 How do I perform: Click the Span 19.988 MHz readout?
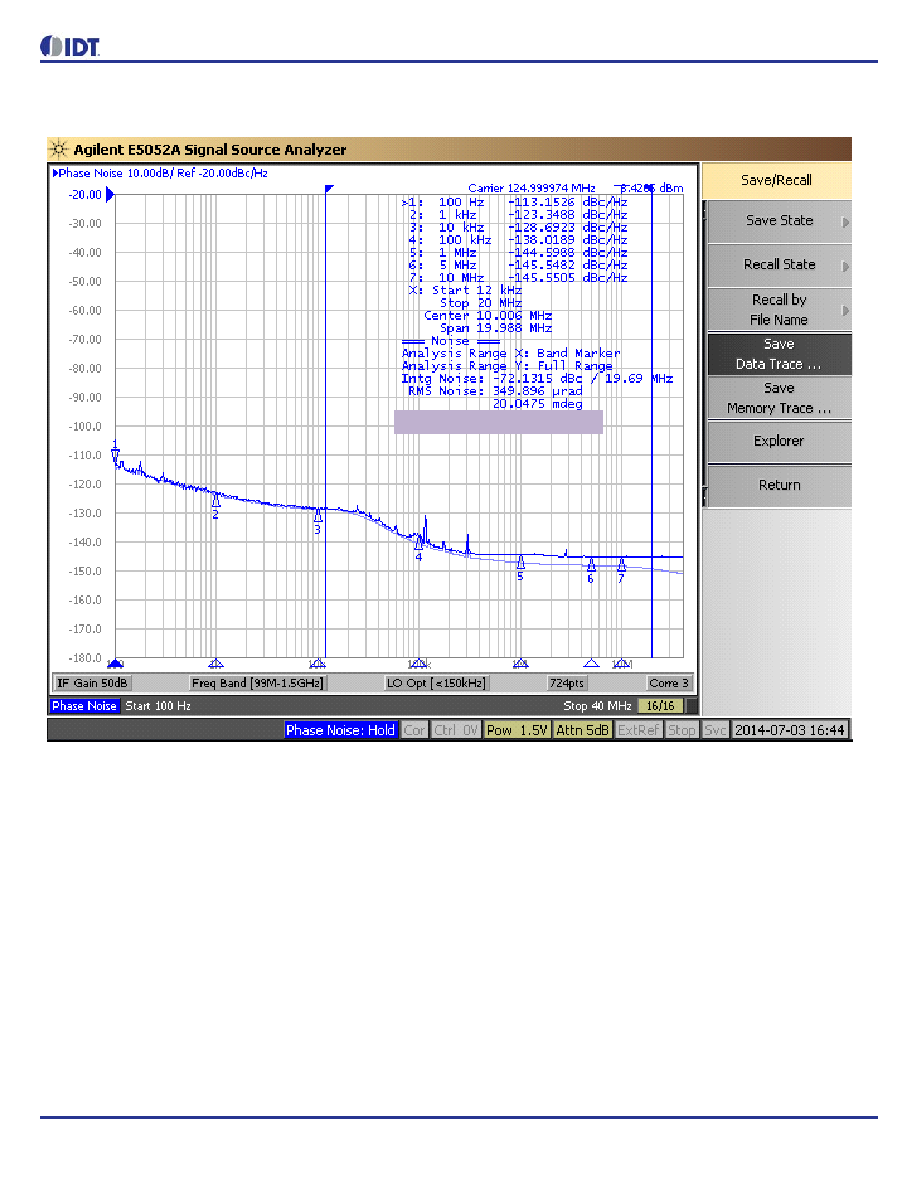click(496, 328)
